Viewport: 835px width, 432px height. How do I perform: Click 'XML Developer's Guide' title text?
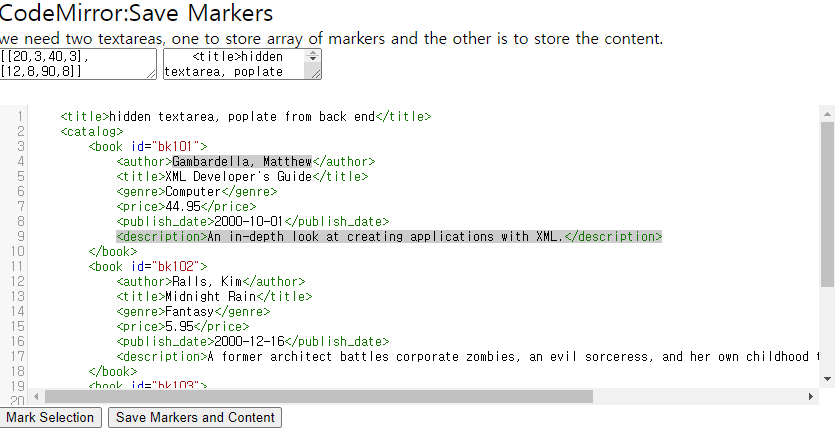pos(239,176)
